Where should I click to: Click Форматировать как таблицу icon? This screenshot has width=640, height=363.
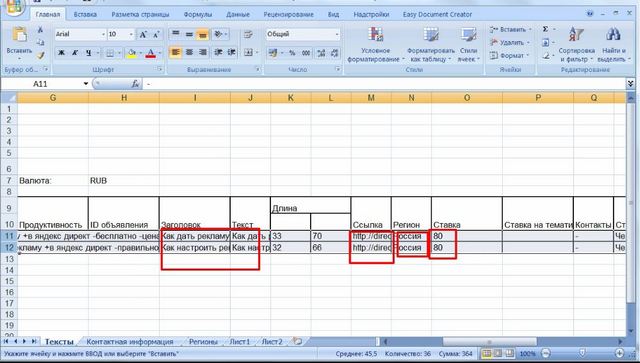pyautogui.click(x=431, y=36)
